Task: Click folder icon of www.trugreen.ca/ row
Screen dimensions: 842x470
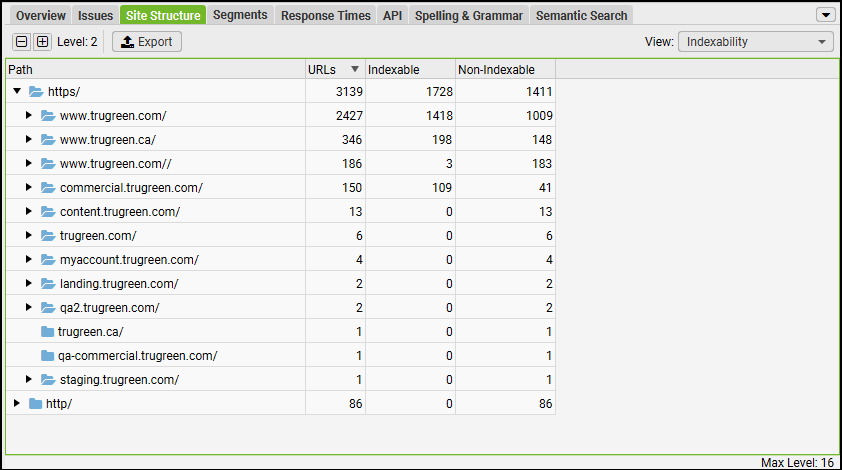Action: [x=48, y=140]
